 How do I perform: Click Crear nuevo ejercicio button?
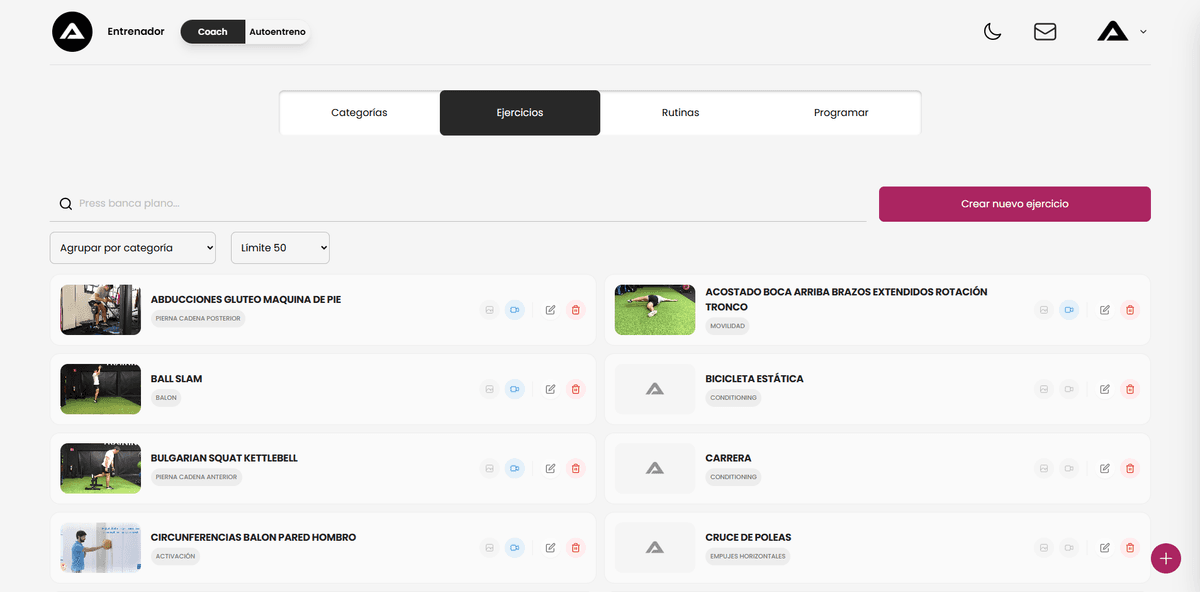point(1014,204)
